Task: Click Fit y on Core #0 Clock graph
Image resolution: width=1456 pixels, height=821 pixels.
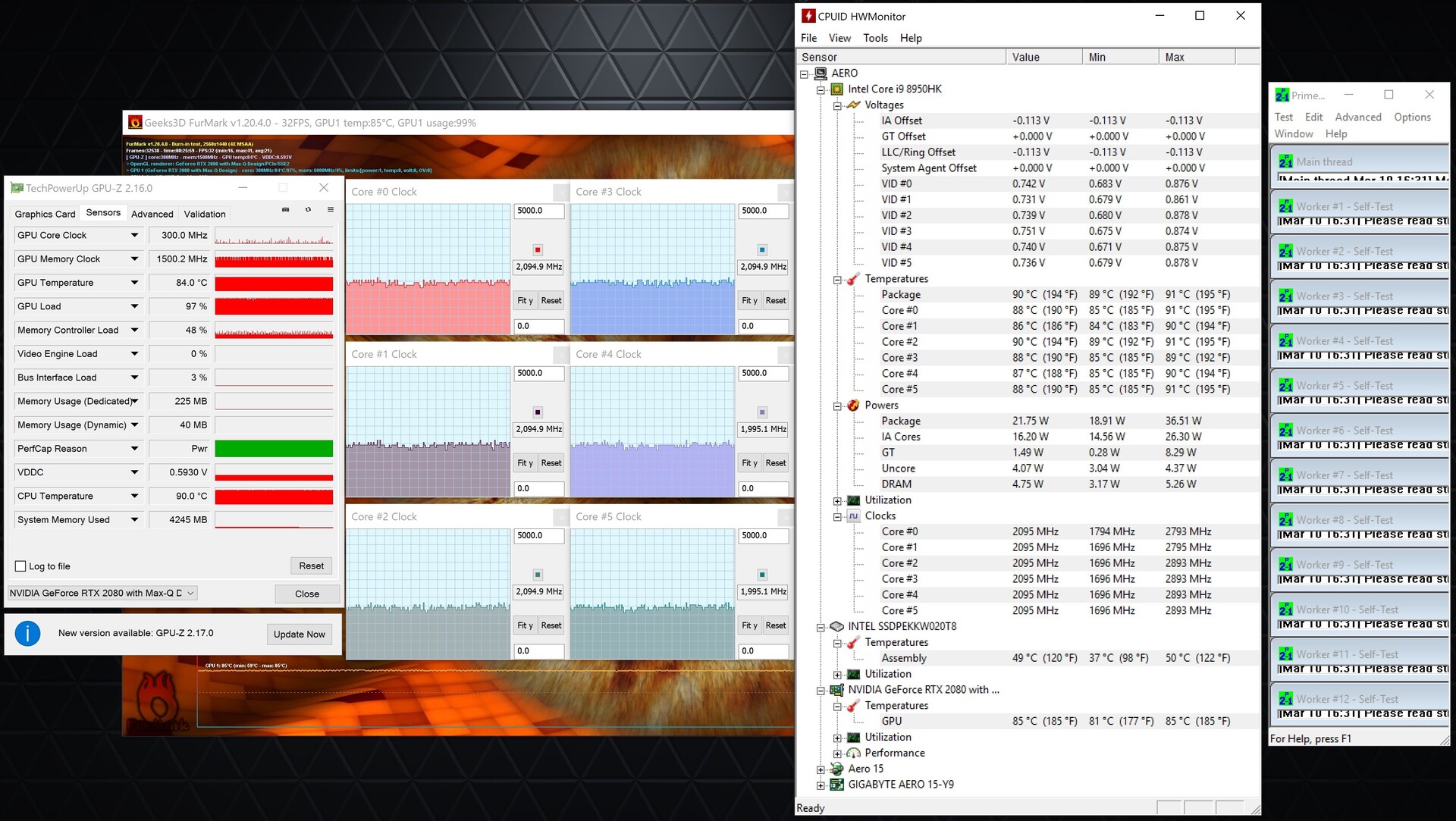Action: (525, 300)
